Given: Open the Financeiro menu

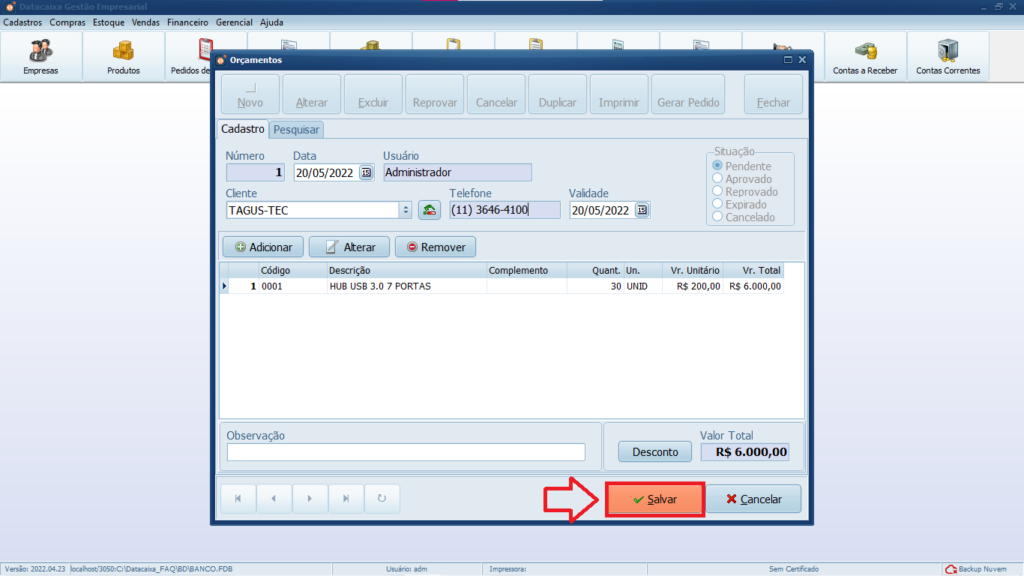Looking at the screenshot, I should [x=187, y=22].
